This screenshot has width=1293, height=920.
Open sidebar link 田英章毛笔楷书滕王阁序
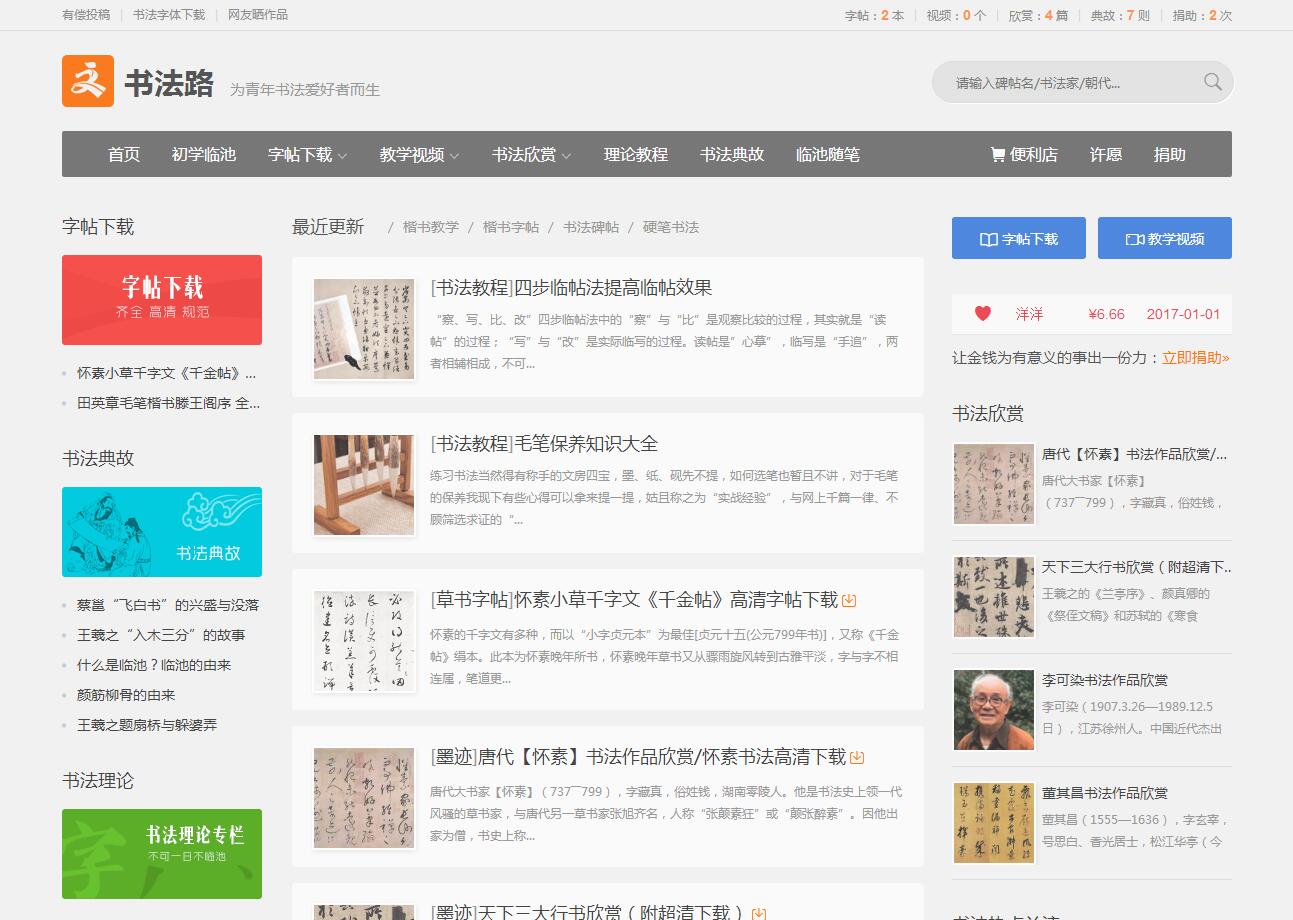[x=168, y=403]
